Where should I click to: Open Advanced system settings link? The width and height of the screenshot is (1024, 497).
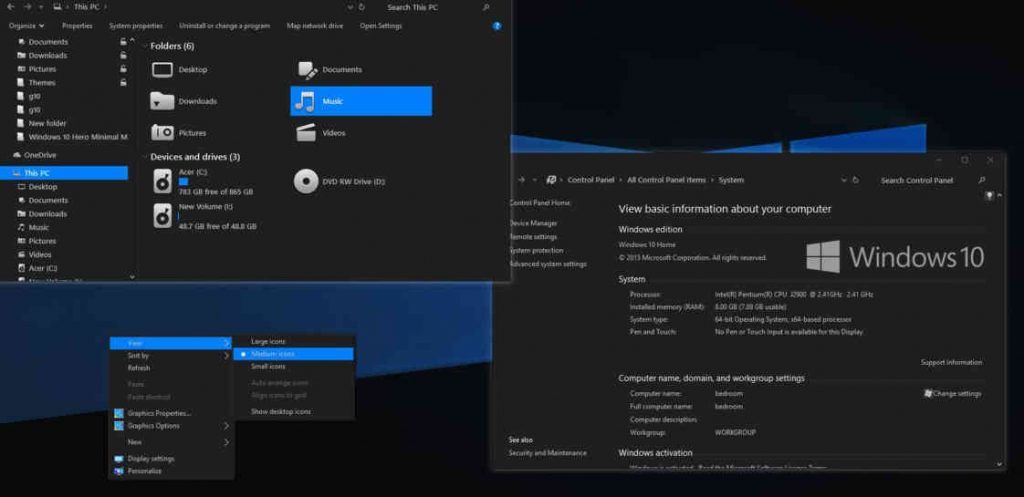point(548,265)
